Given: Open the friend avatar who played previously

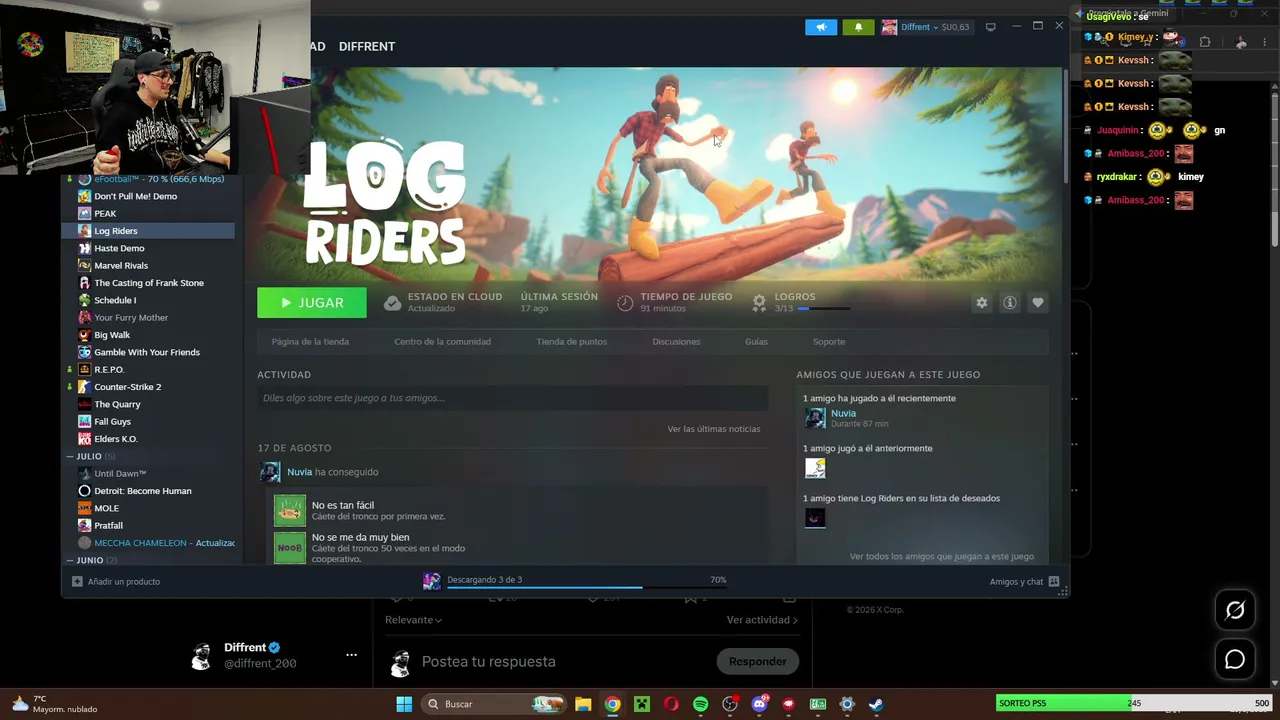Looking at the screenshot, I should [x=815, y=468].
